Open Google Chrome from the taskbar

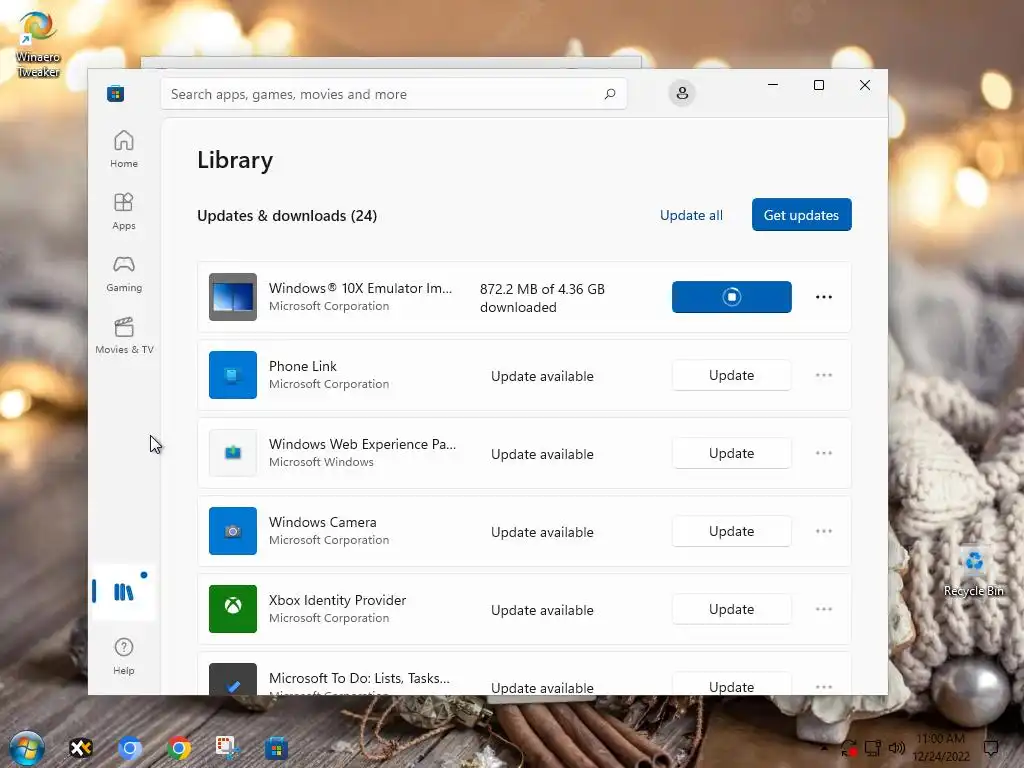pos(178,748)
